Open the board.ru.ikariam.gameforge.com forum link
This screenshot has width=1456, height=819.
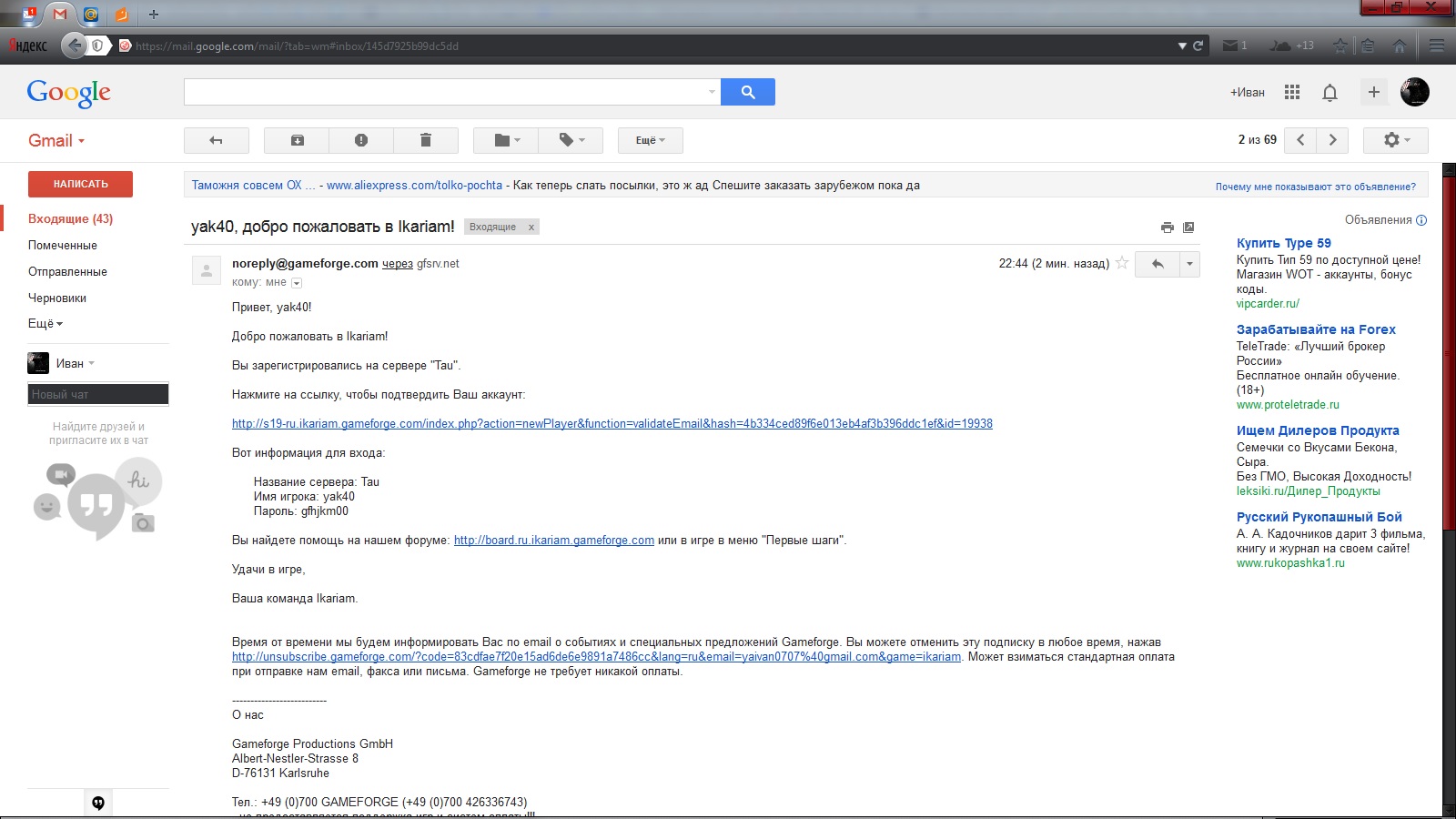554,540
